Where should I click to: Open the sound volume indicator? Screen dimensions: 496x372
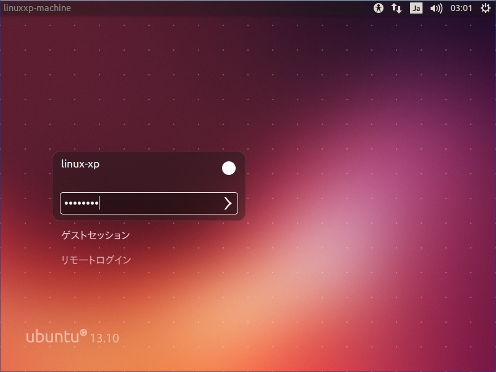click(436, 8)
